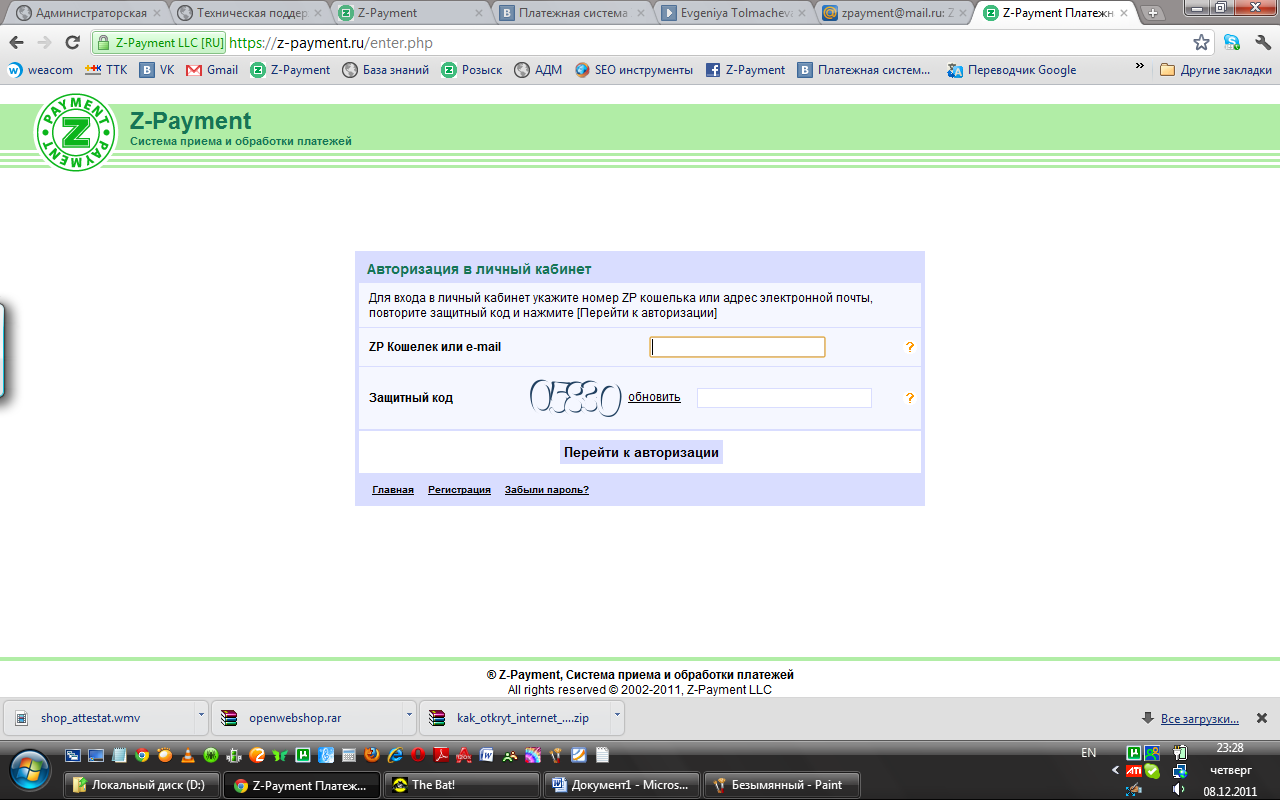Open the SEO инструменты bookmark
1280x800 pixels.
coord(634,70)
